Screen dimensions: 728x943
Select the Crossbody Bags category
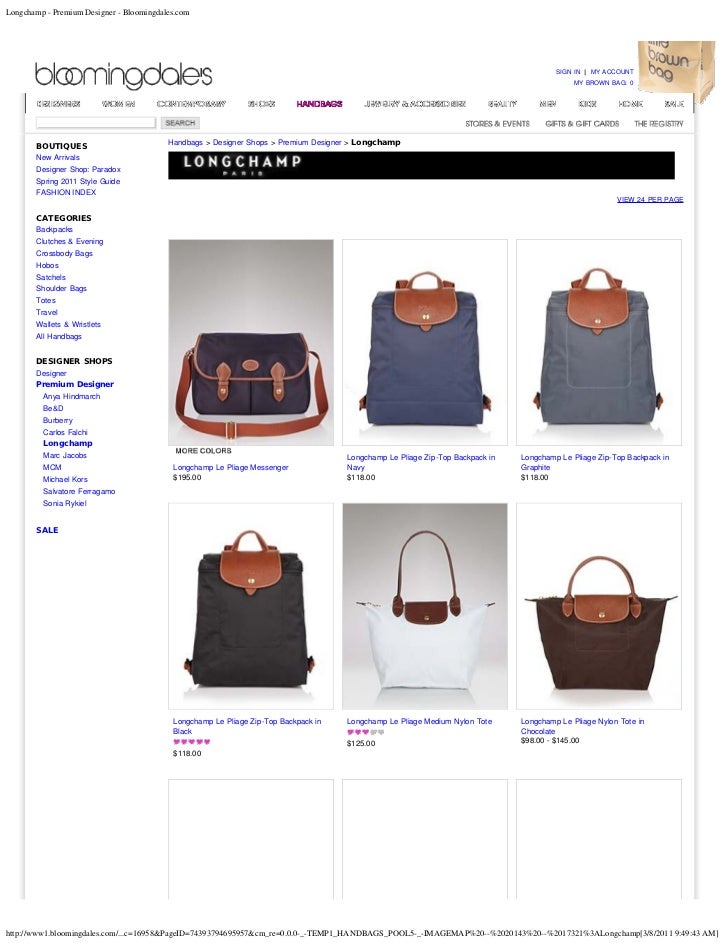coord(64,253)
